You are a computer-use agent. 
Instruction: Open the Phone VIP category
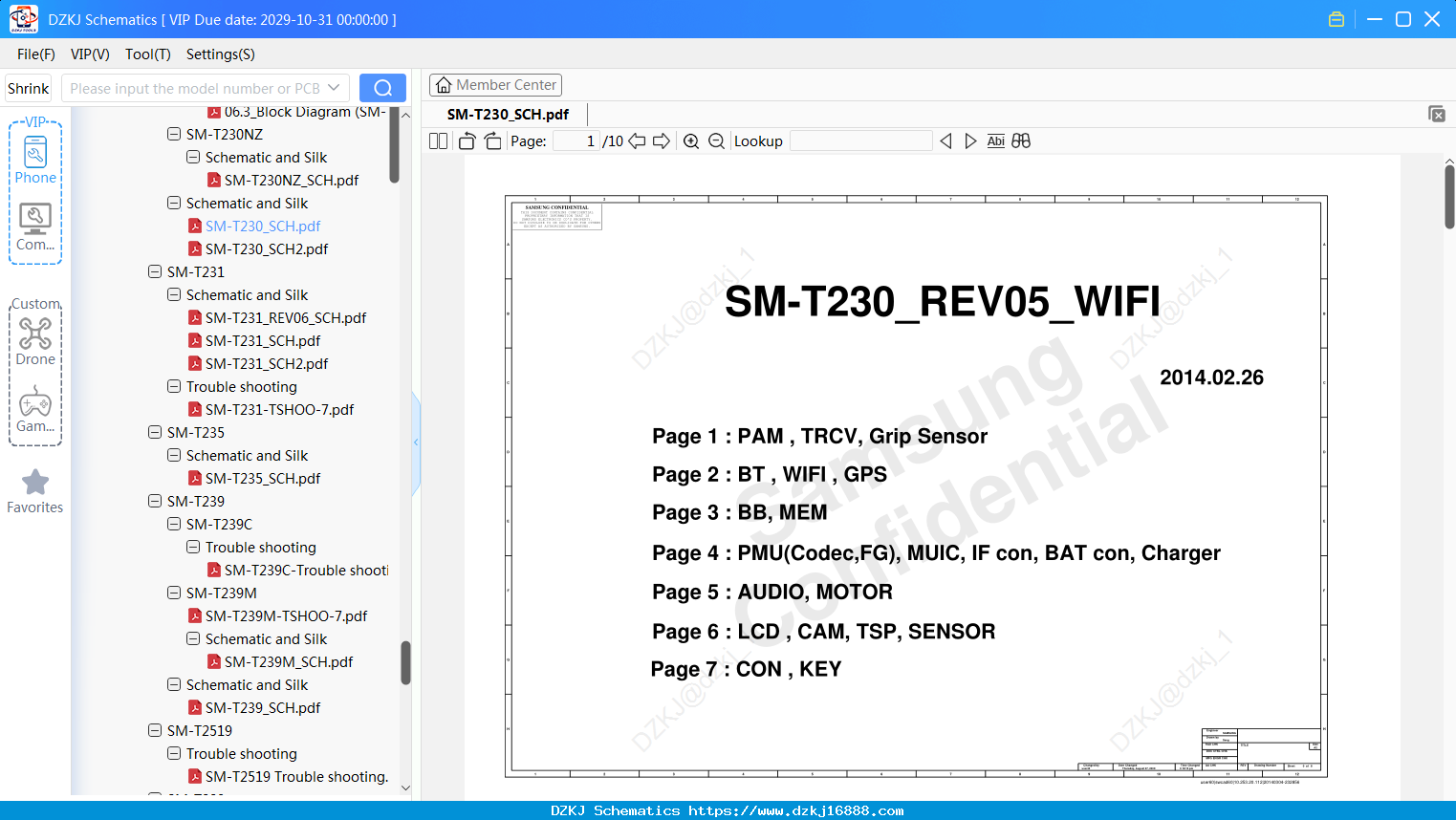click(35, 160)
